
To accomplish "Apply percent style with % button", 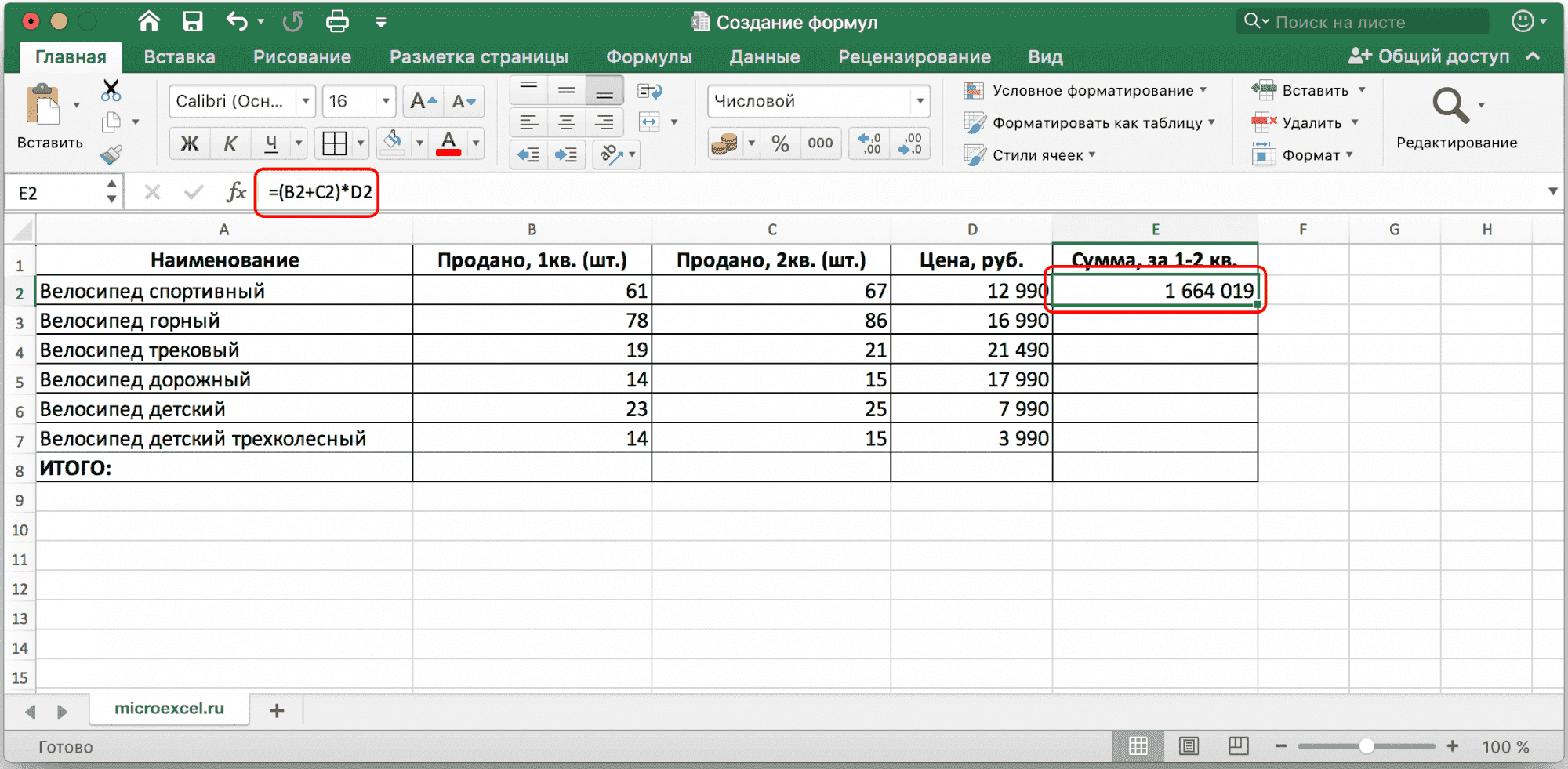I will point(780,143).
